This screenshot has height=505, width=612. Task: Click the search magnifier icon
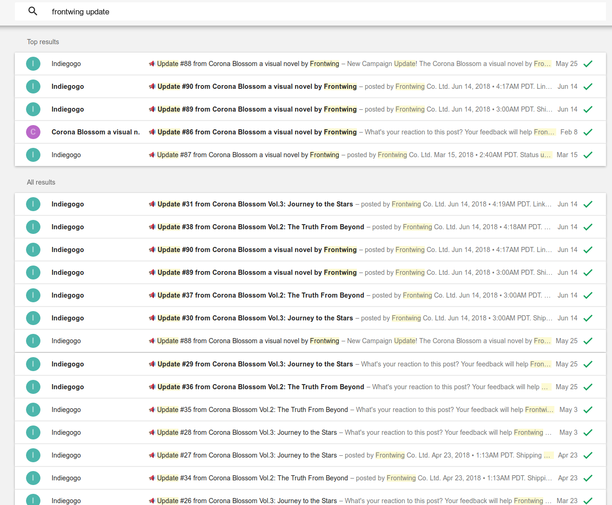click(x=33, y=12)
